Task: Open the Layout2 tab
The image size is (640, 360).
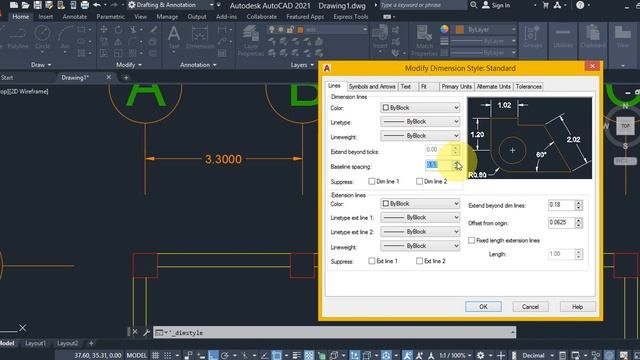Action: point(67,343)
